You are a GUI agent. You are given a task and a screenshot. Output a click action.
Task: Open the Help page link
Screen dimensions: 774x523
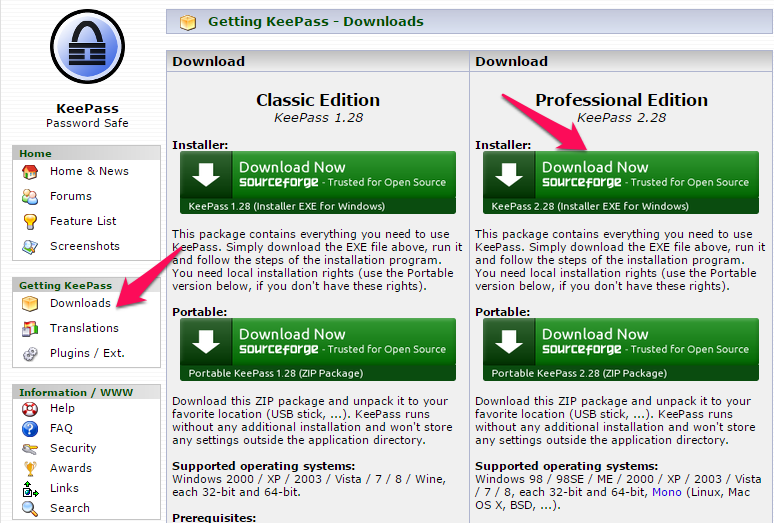pos(62,409)
